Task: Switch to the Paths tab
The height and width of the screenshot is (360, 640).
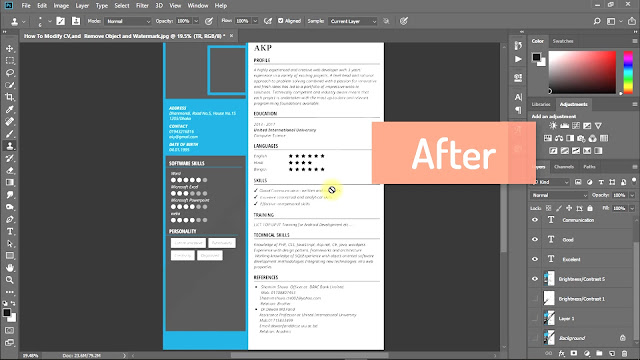Action: click(x=589, y=167)
